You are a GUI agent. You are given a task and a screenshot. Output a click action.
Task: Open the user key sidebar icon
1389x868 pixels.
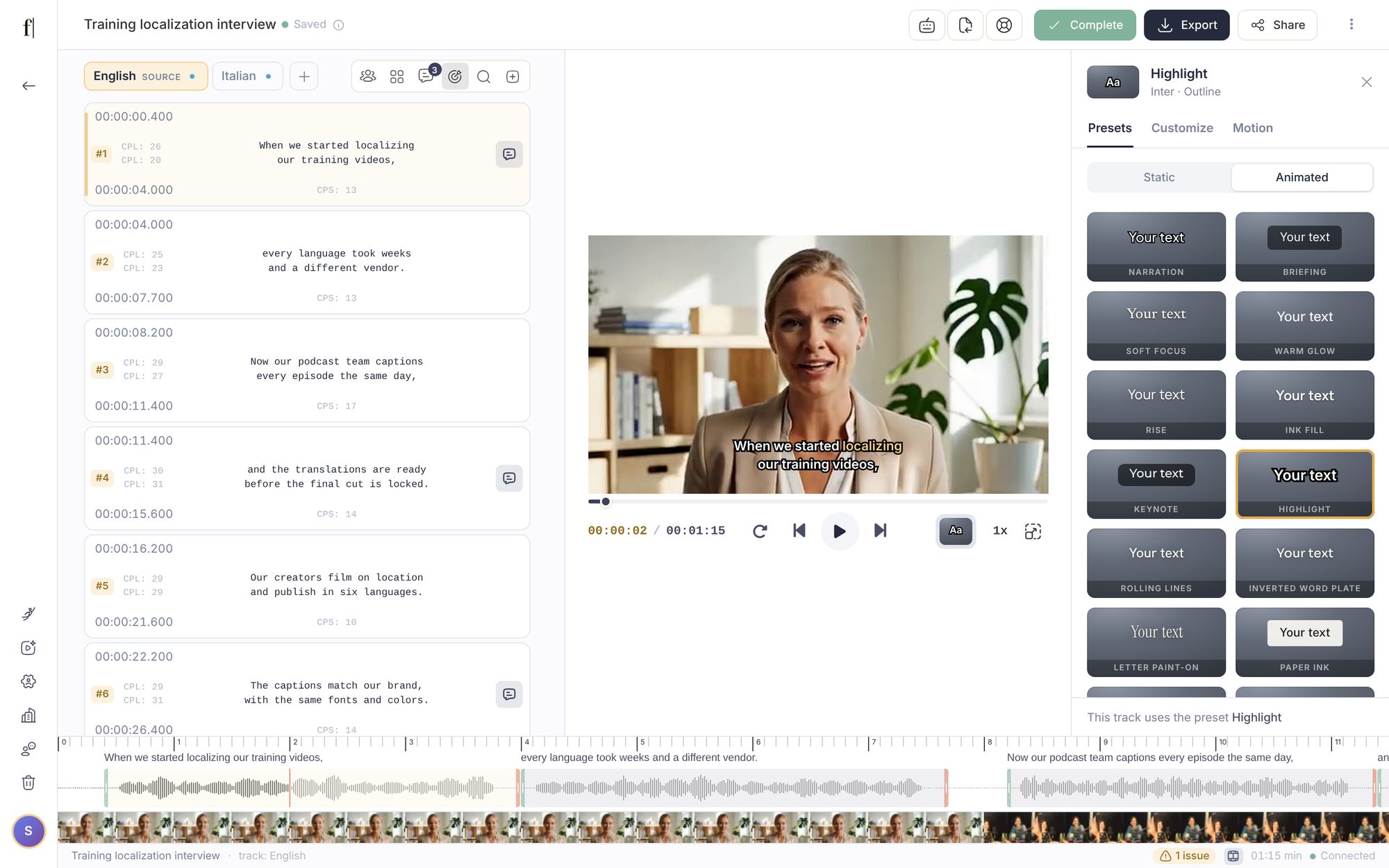28,749
